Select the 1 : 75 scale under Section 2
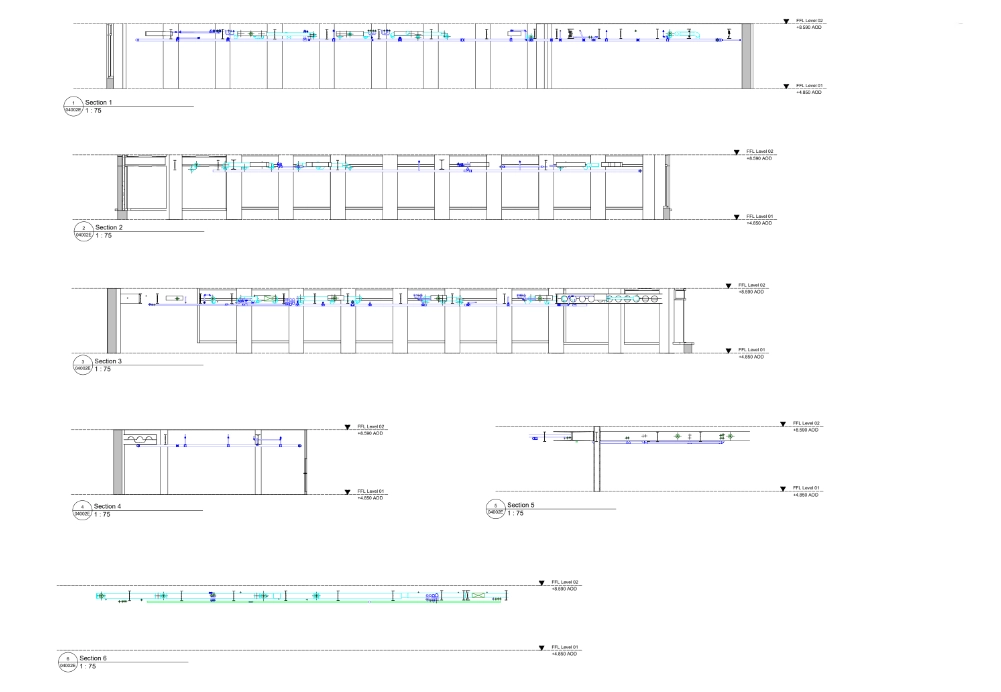Screen dimensions: 1001x692 105,235
